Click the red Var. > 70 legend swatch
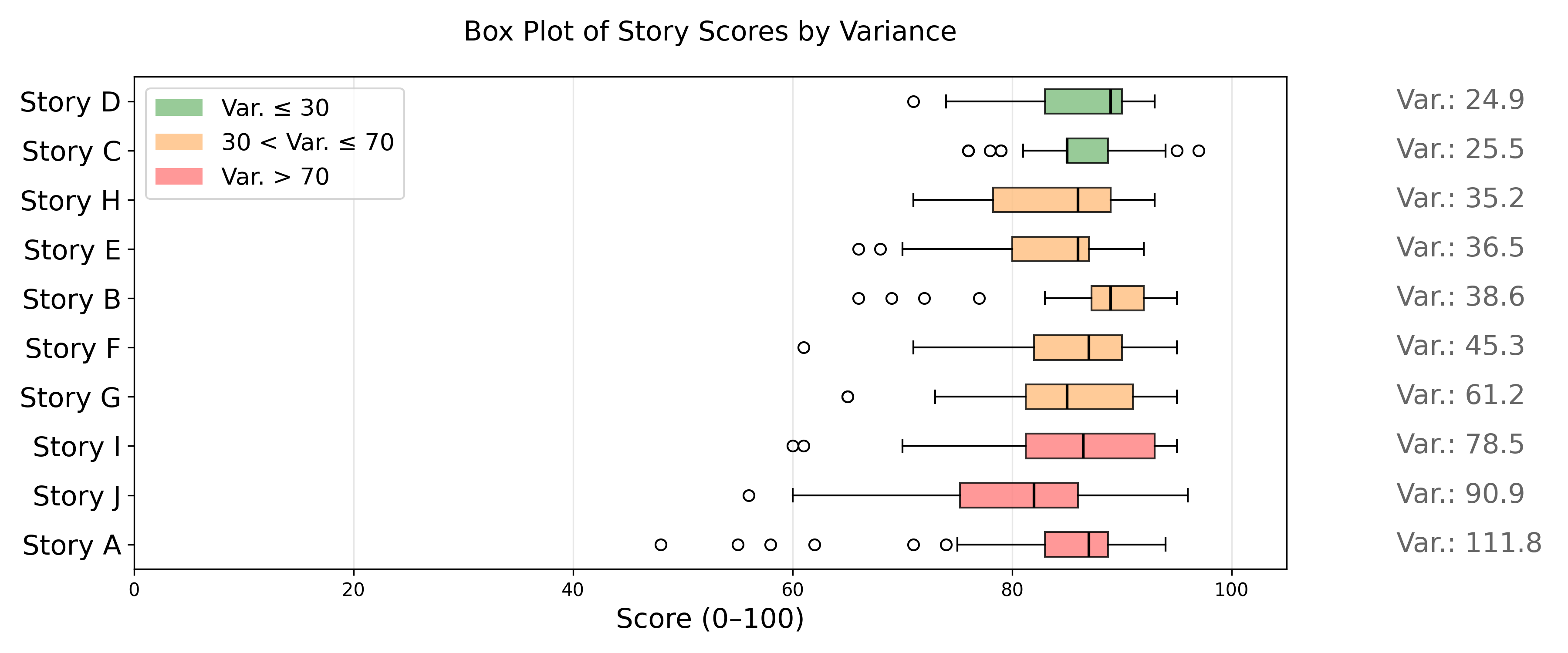1568x653 pixels. [x=178, y=176]
